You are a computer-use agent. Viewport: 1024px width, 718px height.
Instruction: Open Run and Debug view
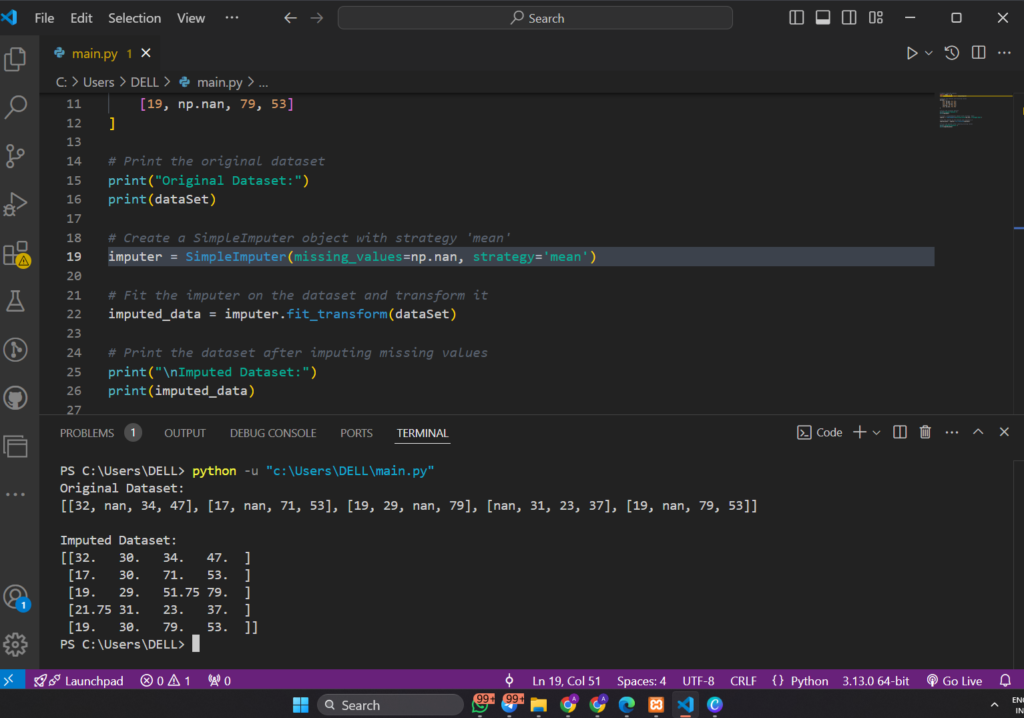pos(16,204)
